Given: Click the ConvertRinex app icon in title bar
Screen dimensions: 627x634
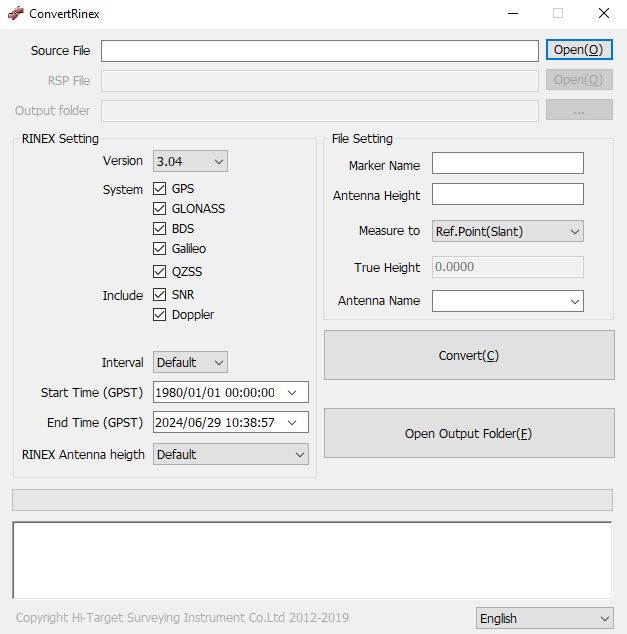Looking at the screenshot, I should pyautogui.click(x=15, y=14).
